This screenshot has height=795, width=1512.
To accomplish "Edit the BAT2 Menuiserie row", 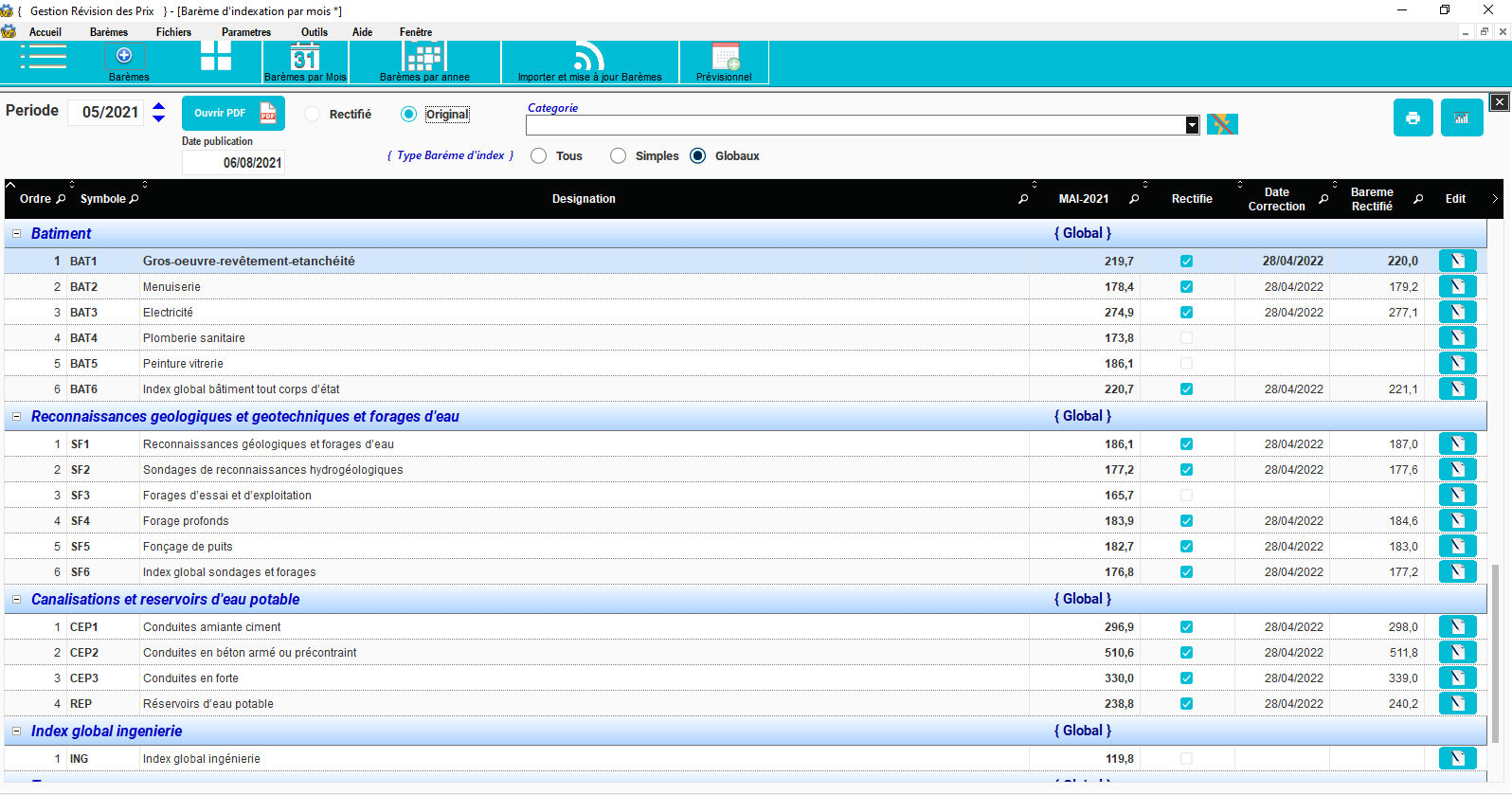I will click(x=1457, y=286).
